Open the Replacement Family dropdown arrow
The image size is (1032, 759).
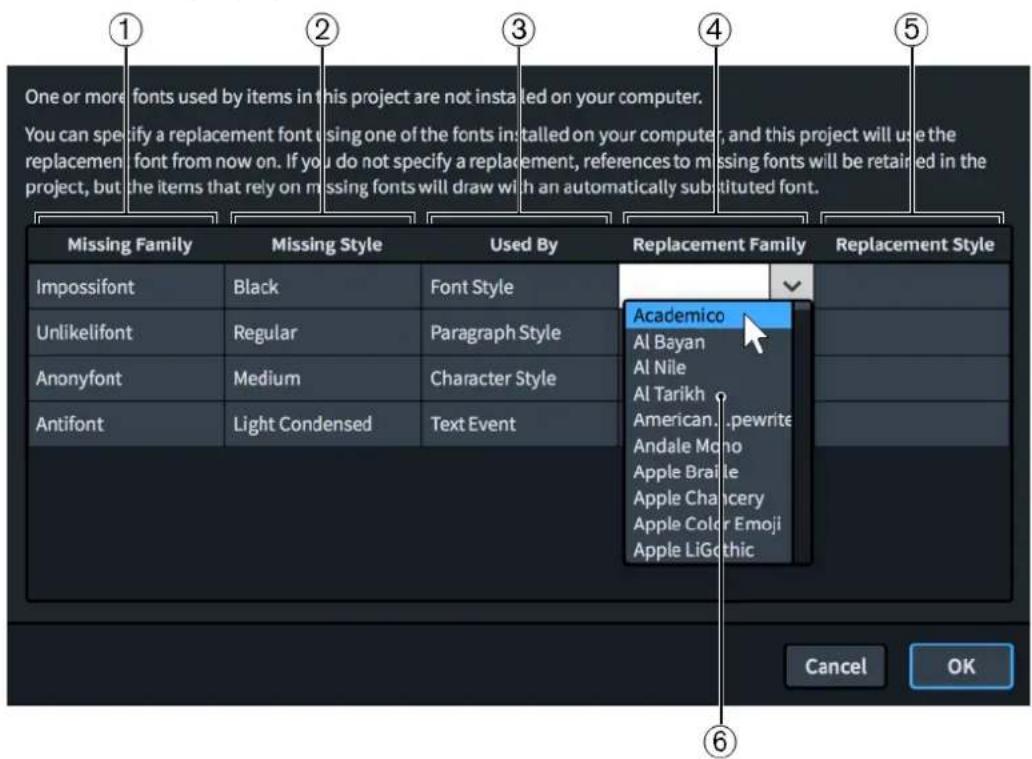pos(792,286)
